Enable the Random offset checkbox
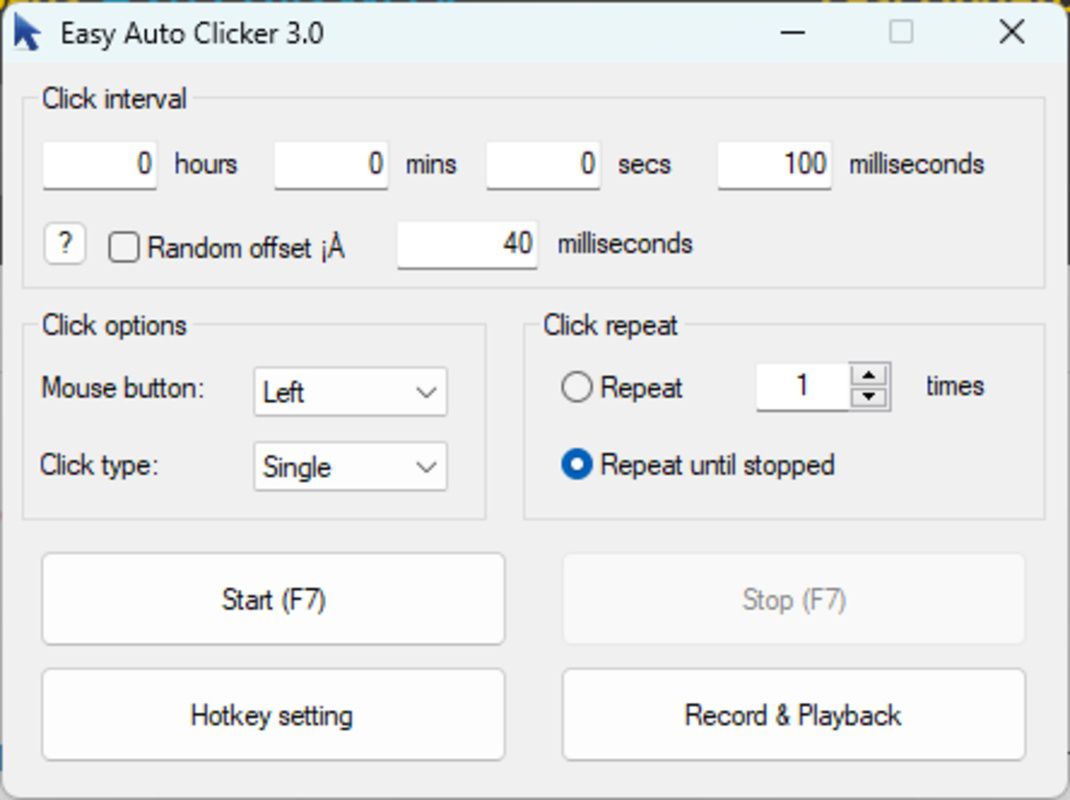Viewport: 1070px width, 800px height. coord(124,245)
